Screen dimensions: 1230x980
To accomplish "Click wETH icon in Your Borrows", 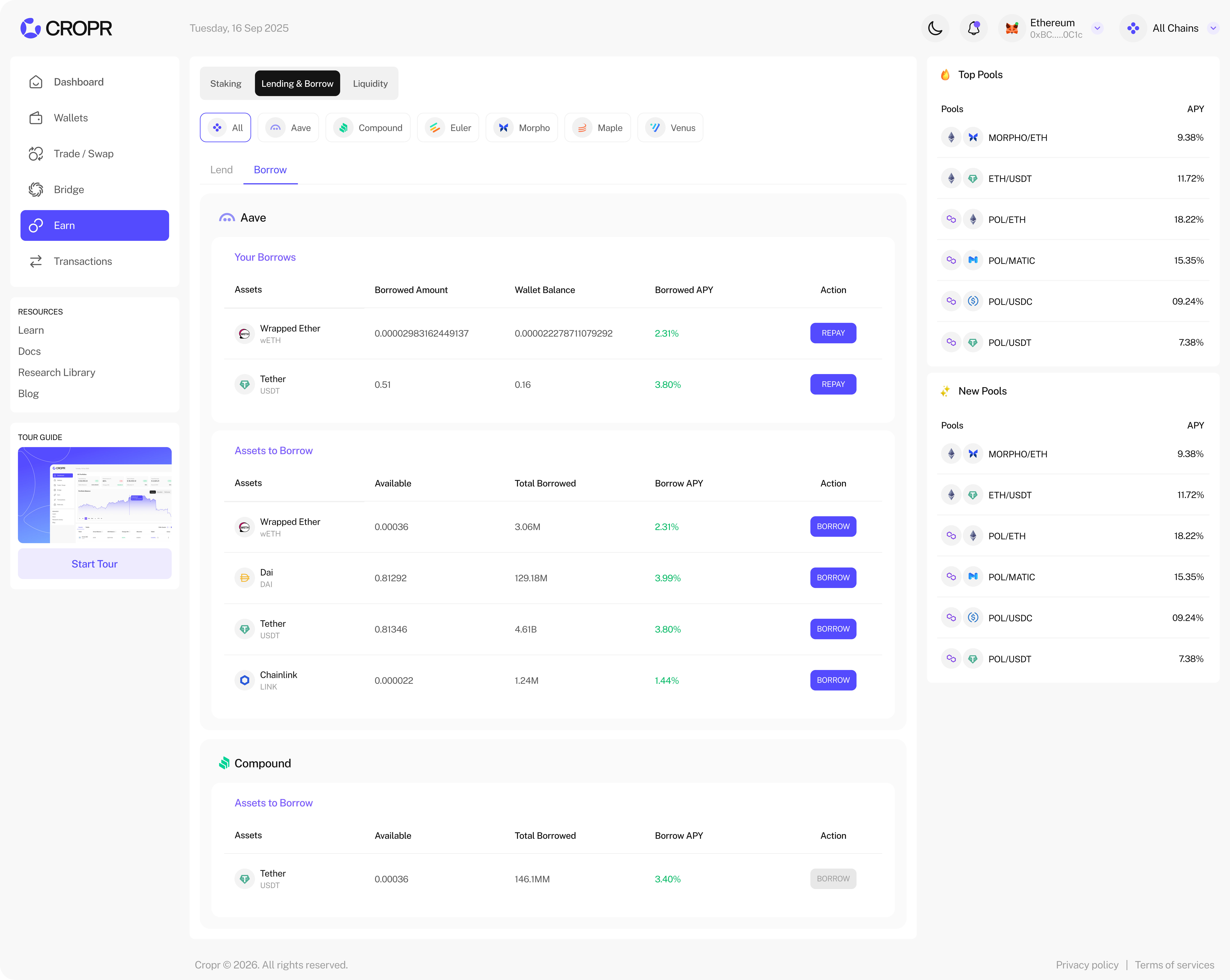I will click(x=245, y=334).
